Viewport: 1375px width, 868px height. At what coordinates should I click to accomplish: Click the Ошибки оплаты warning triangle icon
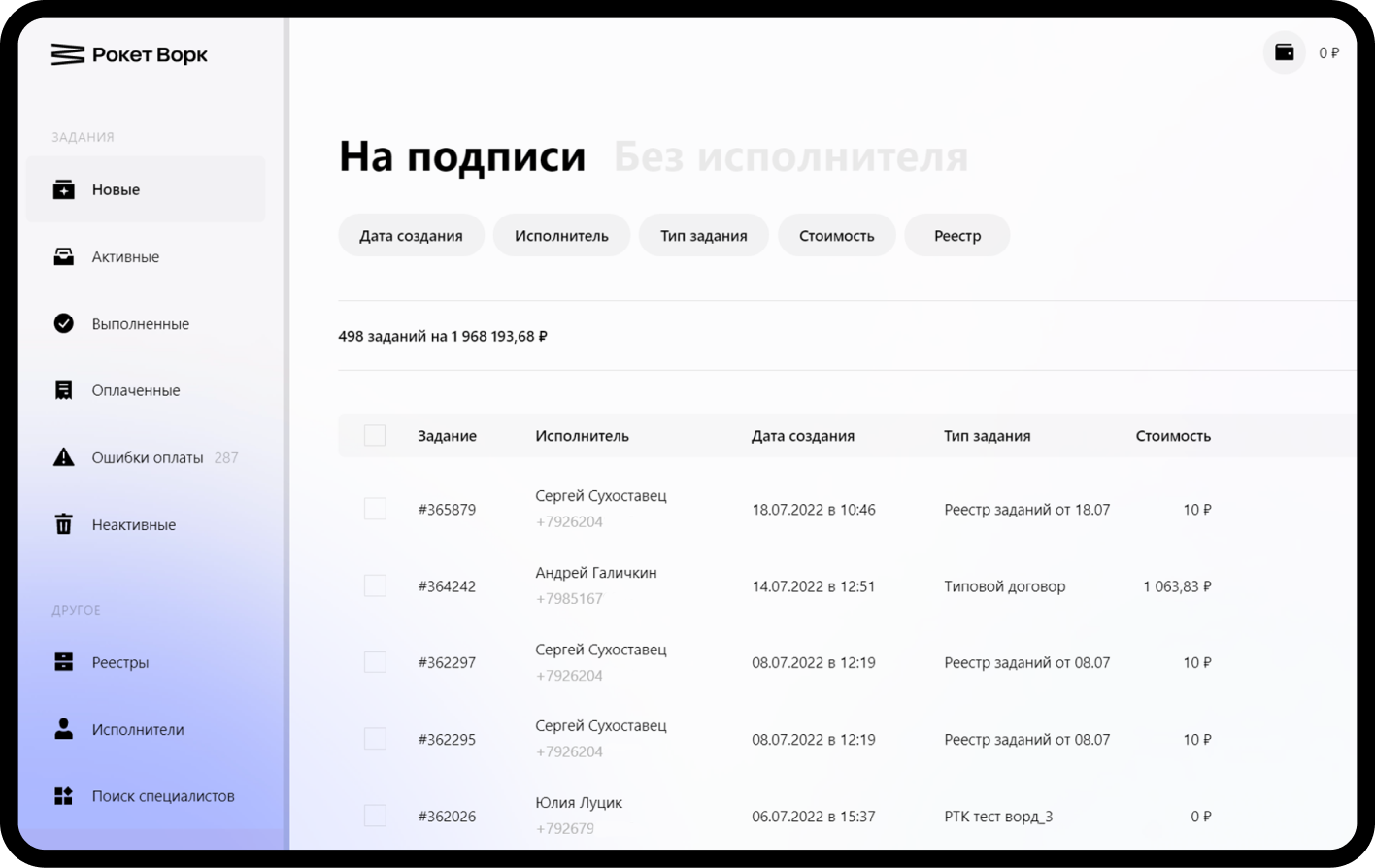[x=63, y=457]
